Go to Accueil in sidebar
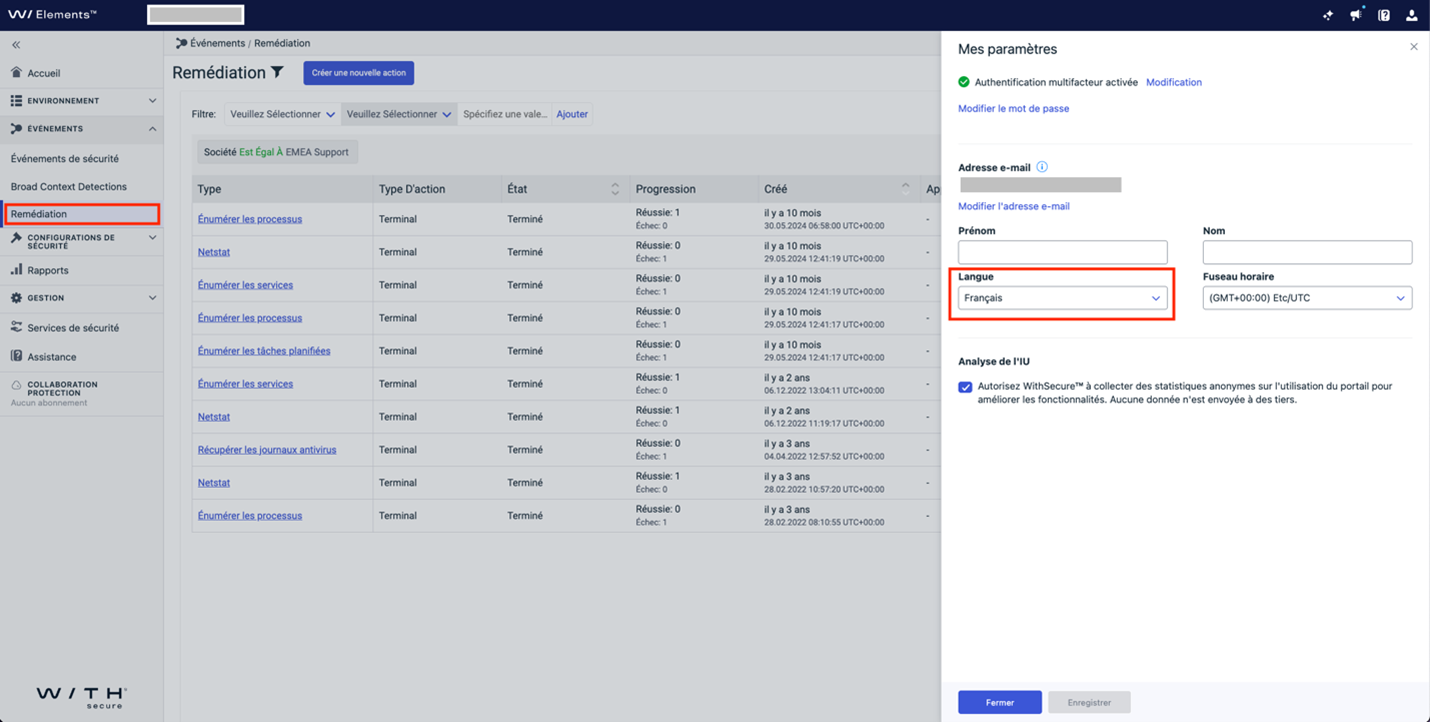This screenshot has height=722, width=1430. (44, 73)
